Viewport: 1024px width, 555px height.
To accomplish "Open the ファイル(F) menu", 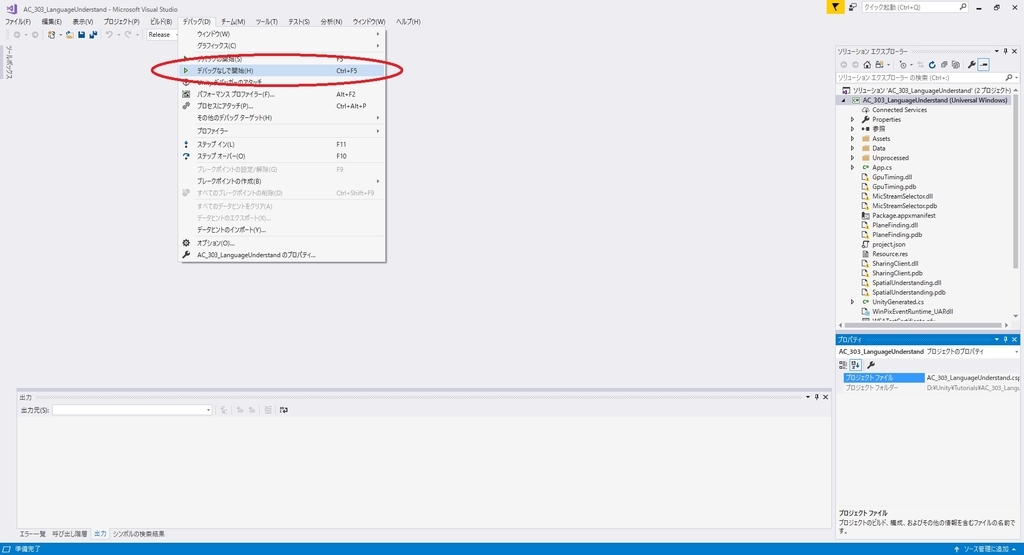I will (18, 22).
